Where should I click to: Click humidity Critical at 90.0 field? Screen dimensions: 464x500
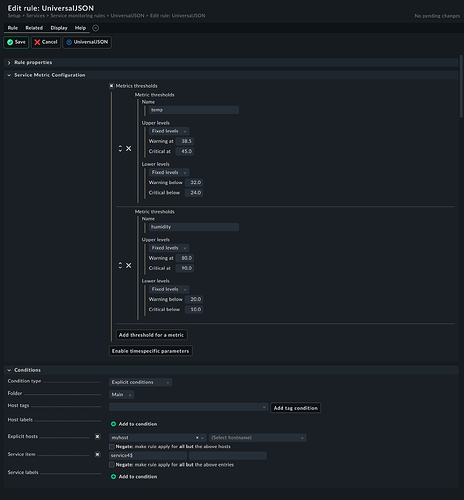coord(185,268)
